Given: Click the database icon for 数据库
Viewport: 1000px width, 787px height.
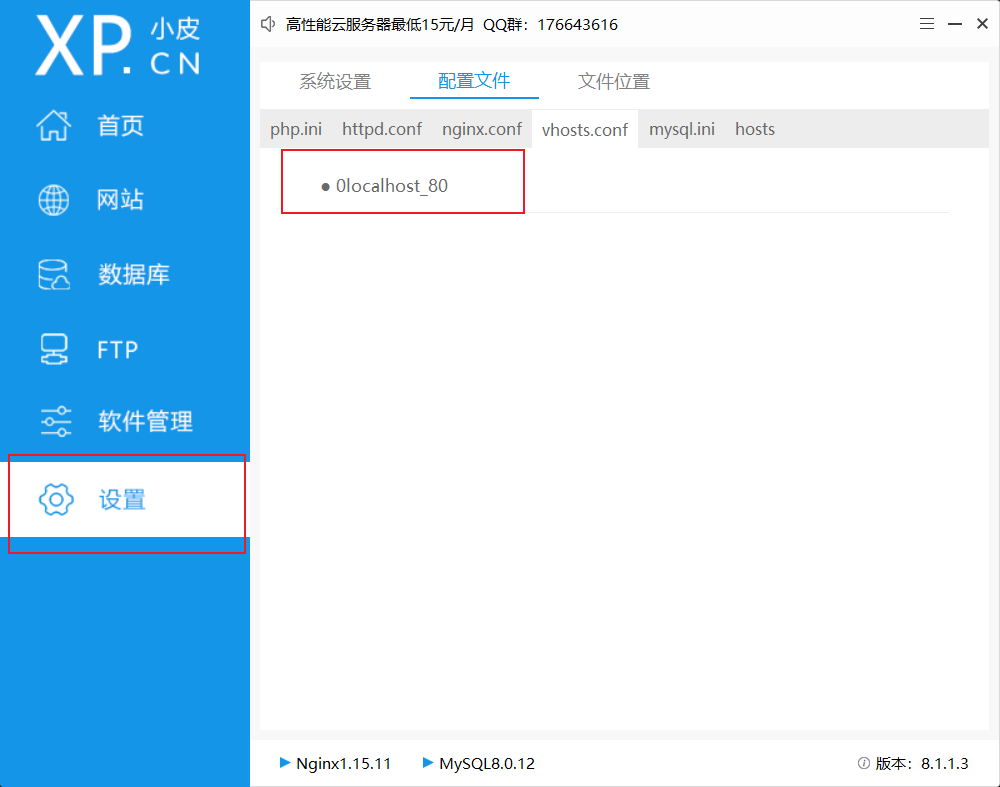Looking at the screenshot, I should coord(54,275).
